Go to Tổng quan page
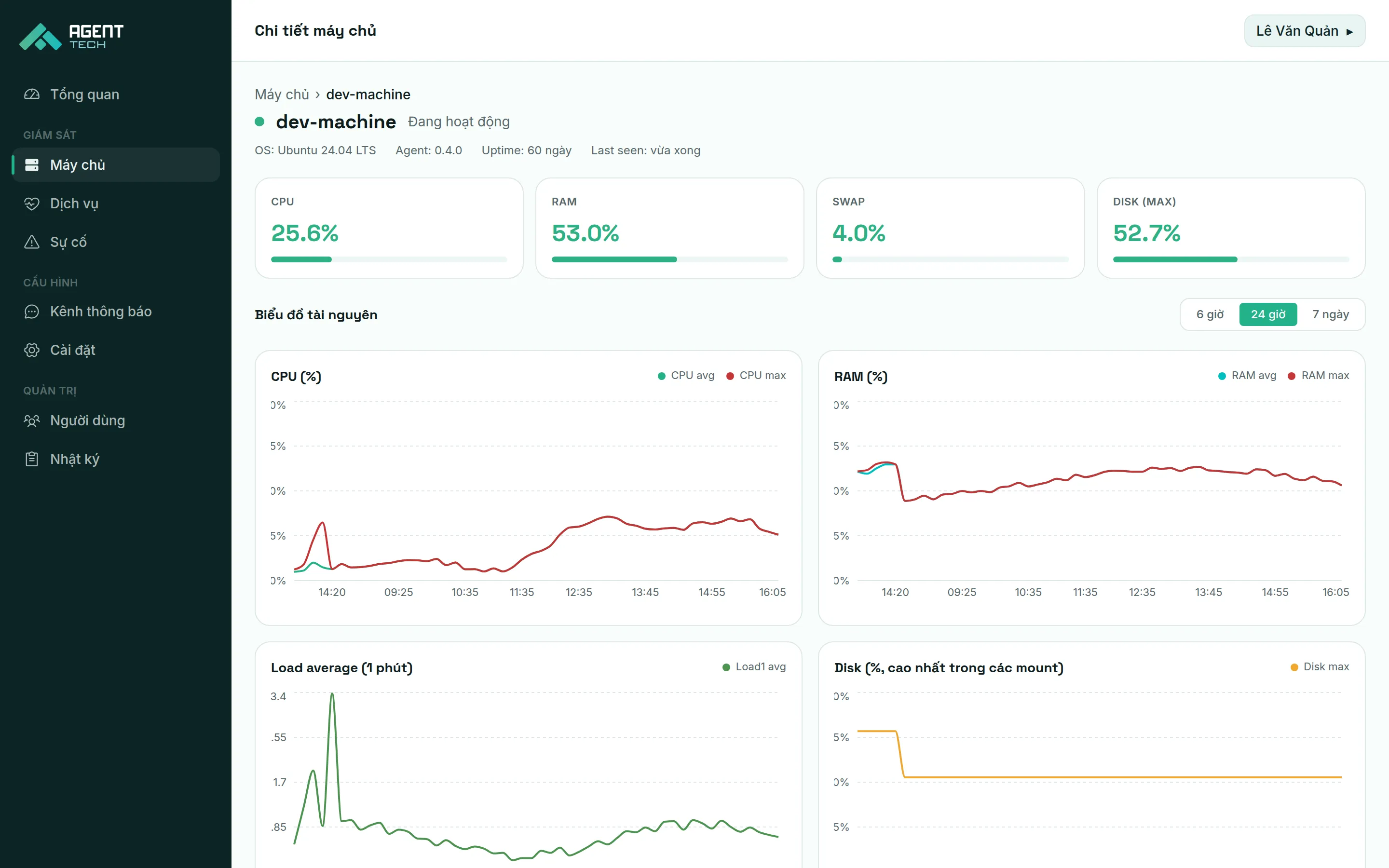Viewport: 1389px width, 868px height. (115, 94)
